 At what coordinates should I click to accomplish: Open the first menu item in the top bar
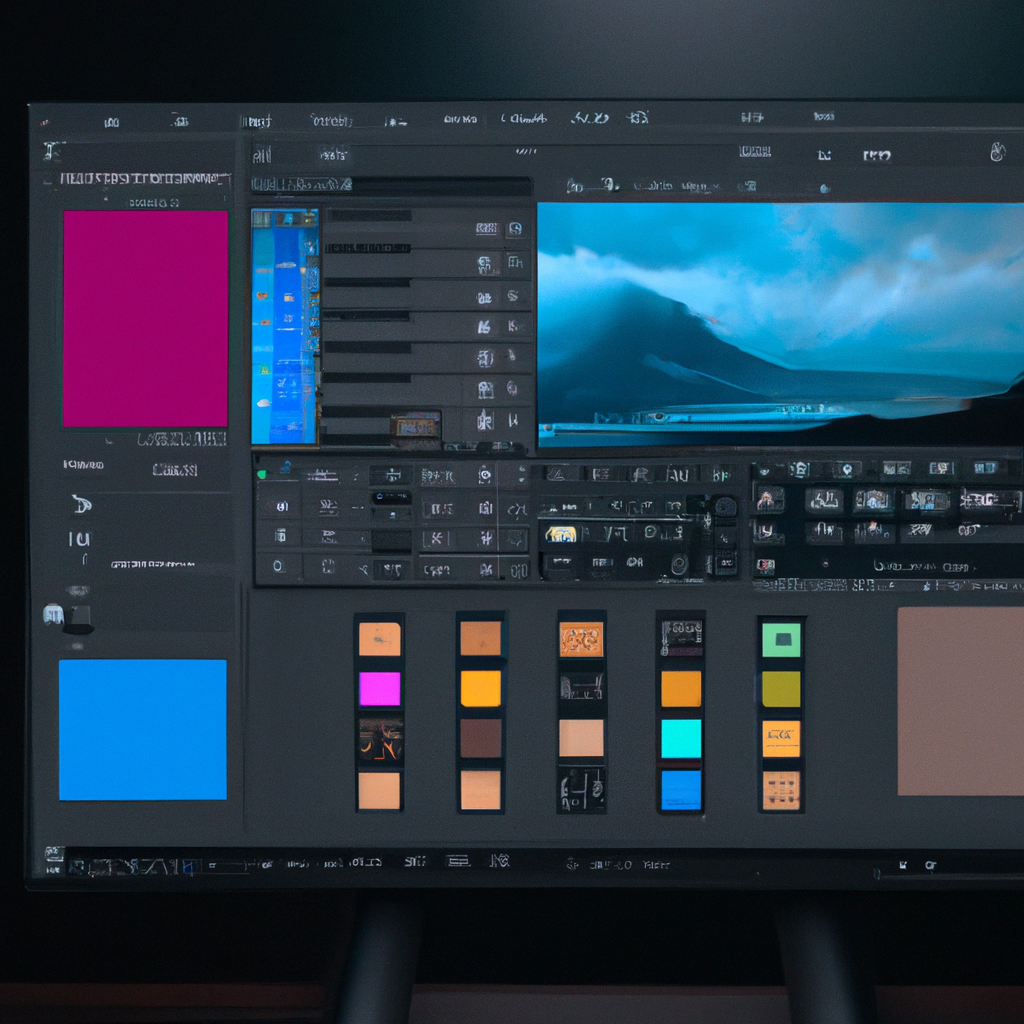[x=111, y=122]
